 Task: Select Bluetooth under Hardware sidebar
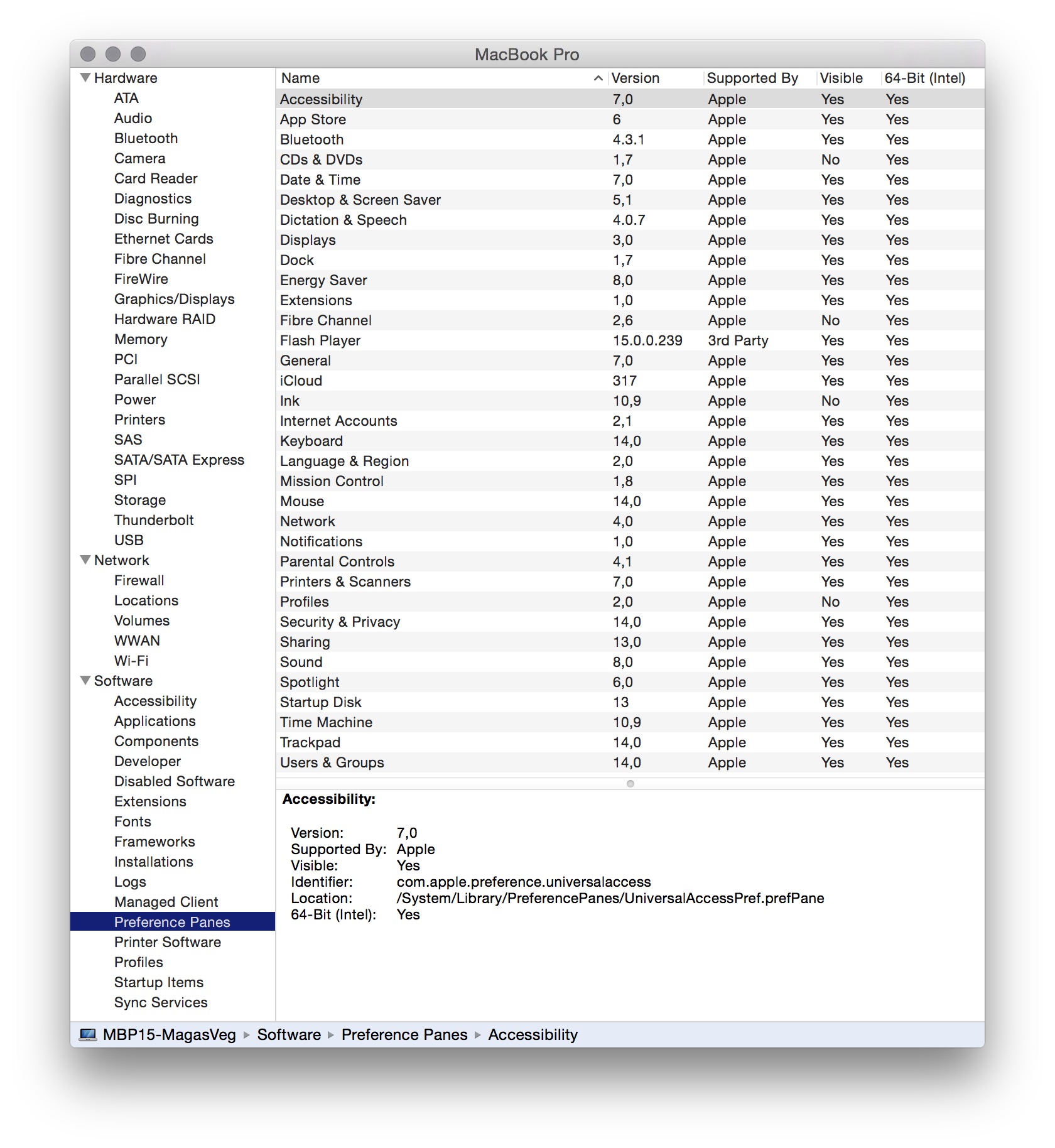click(x=146, y=138)
